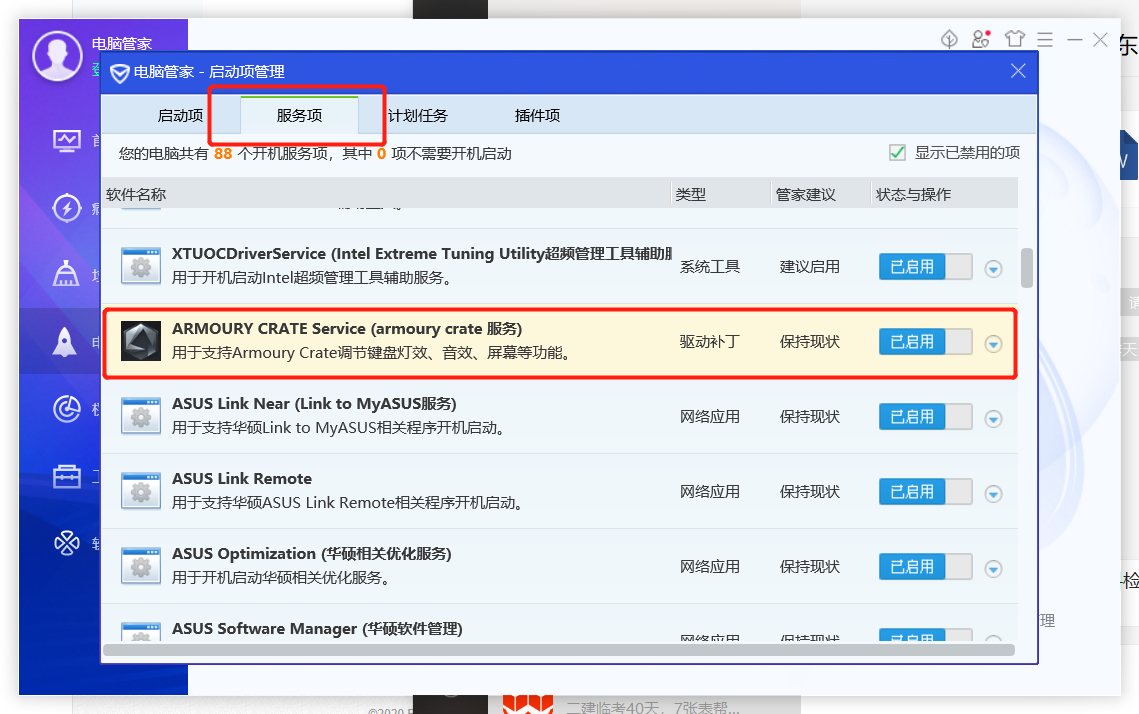
Task: Toggle 已启用 switch for ARMOURY CRATE Service
Action: [x=925, y=341]
